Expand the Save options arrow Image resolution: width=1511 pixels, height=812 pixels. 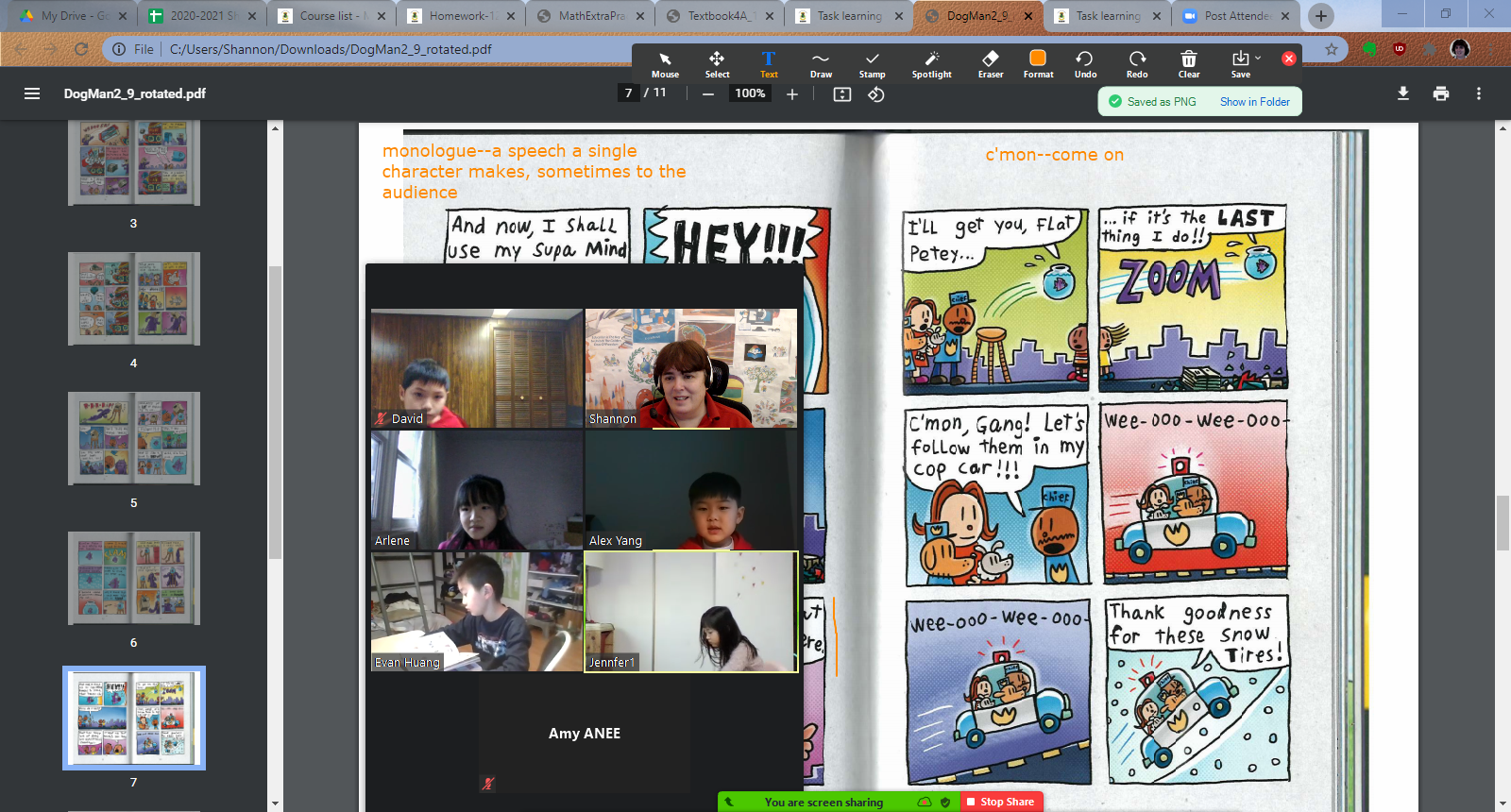(x=1258, y=58)
